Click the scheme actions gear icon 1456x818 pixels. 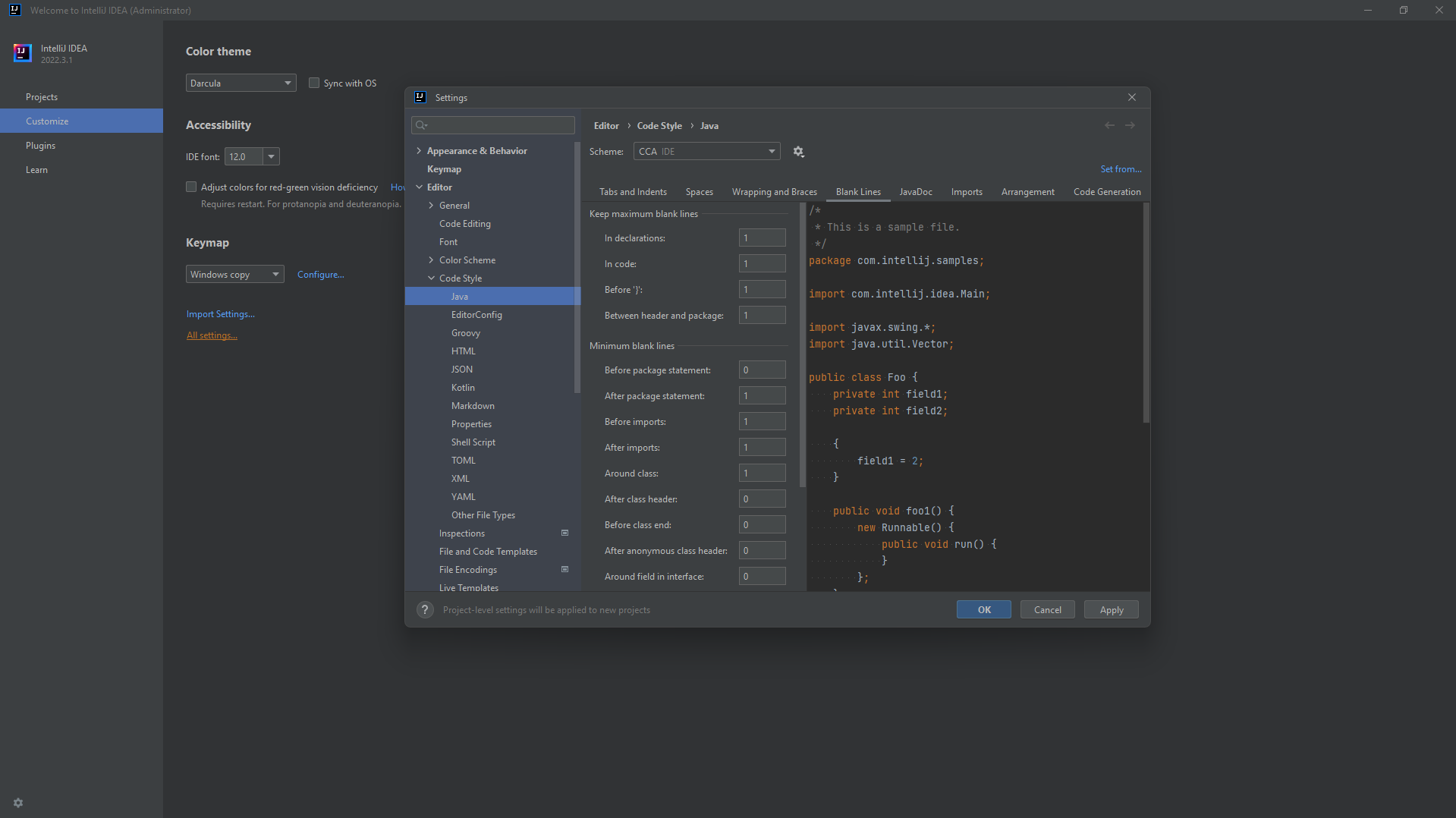coord(798,152)
